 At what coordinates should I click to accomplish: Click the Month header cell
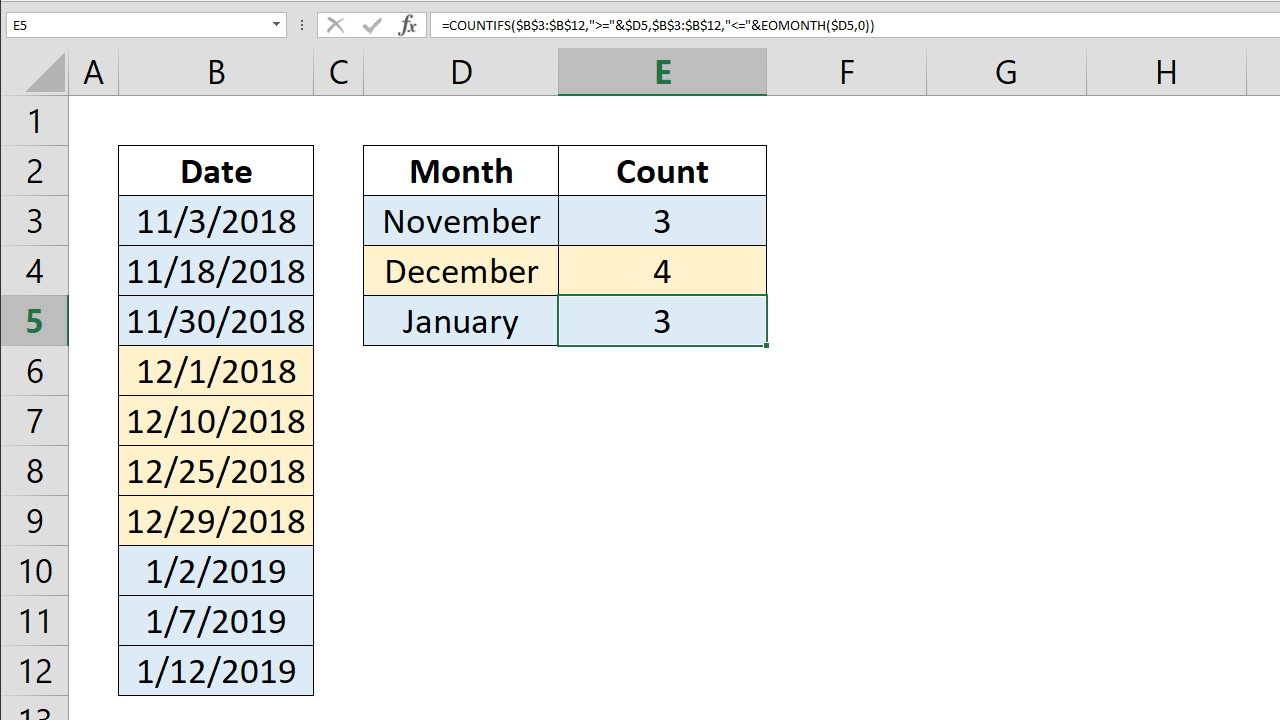point(461,171)
